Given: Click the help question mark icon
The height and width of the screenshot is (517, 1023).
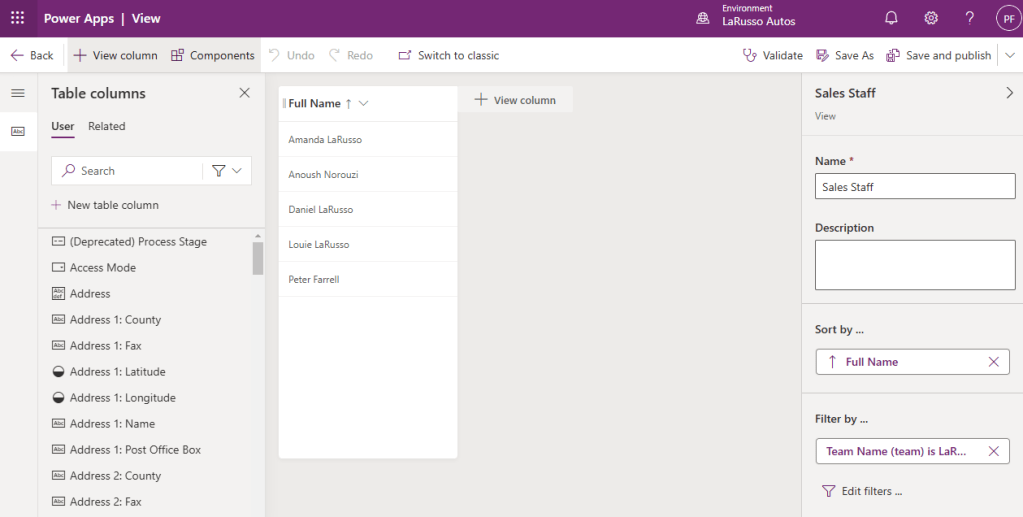Looking at the screenshot, I should (969, 18).
